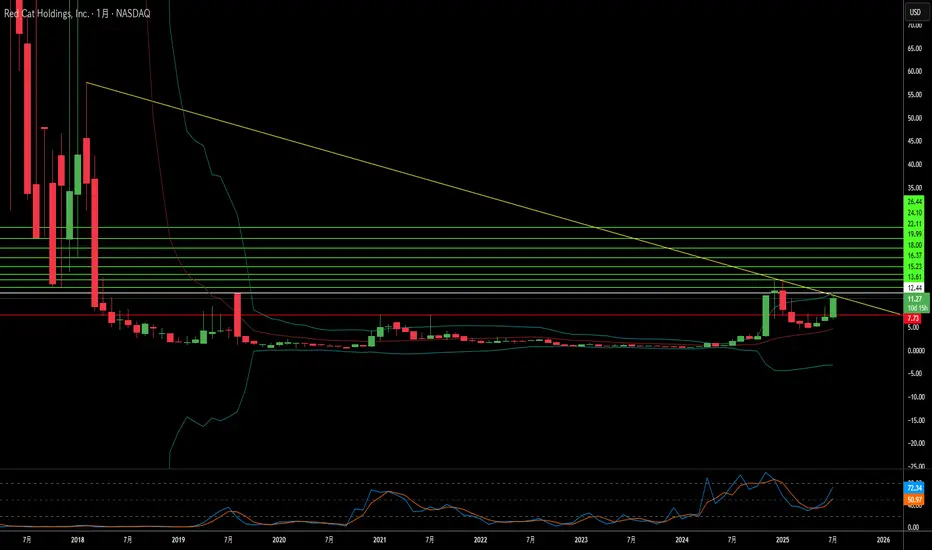Select the orange 50.97 indicator value label
This screenshot has height=550, width=932.
tap(914, 500)
